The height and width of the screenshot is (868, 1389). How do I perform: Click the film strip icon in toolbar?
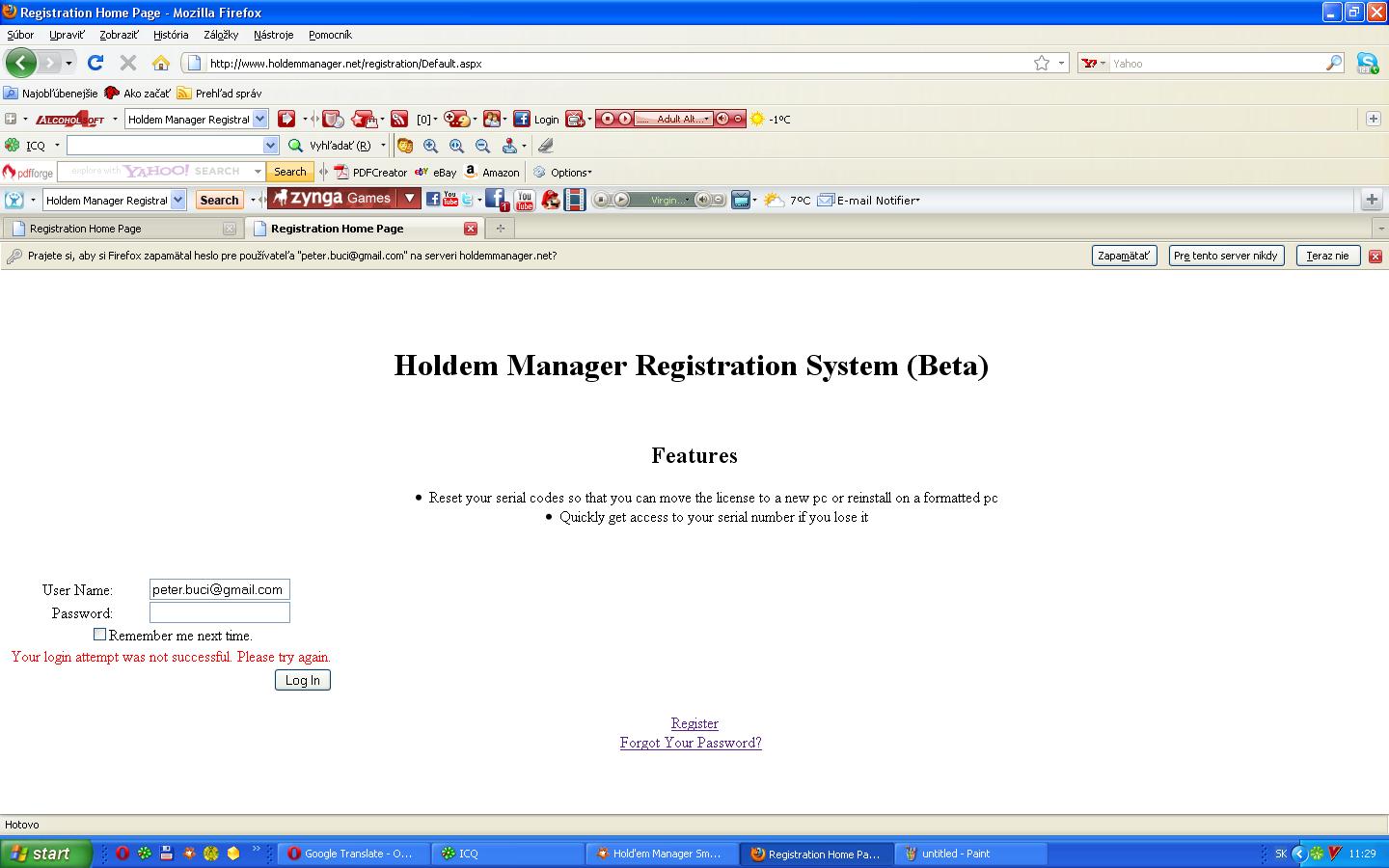pos(575,200)
